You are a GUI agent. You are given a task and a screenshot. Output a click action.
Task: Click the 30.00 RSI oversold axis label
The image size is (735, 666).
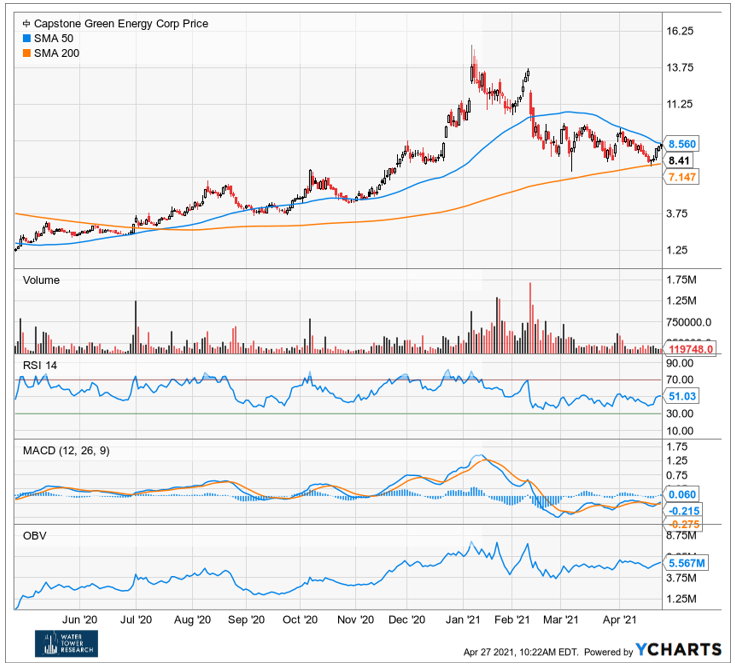(680, 413)
